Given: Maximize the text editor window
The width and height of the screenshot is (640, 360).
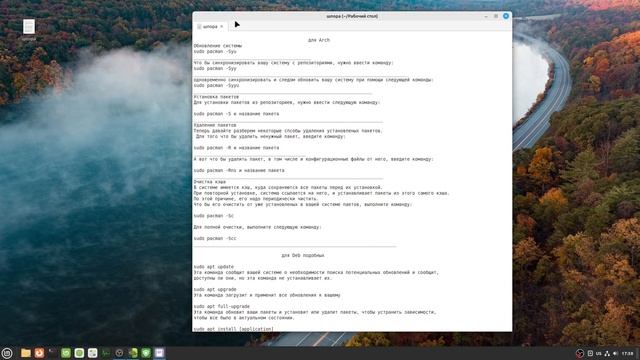Looking at the screenshot, I should pos(496,16).
